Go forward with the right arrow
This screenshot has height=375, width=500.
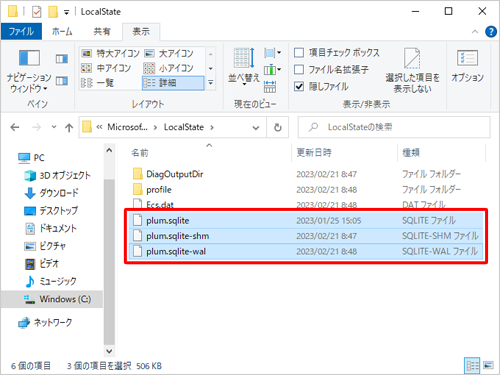click(36, 127)
